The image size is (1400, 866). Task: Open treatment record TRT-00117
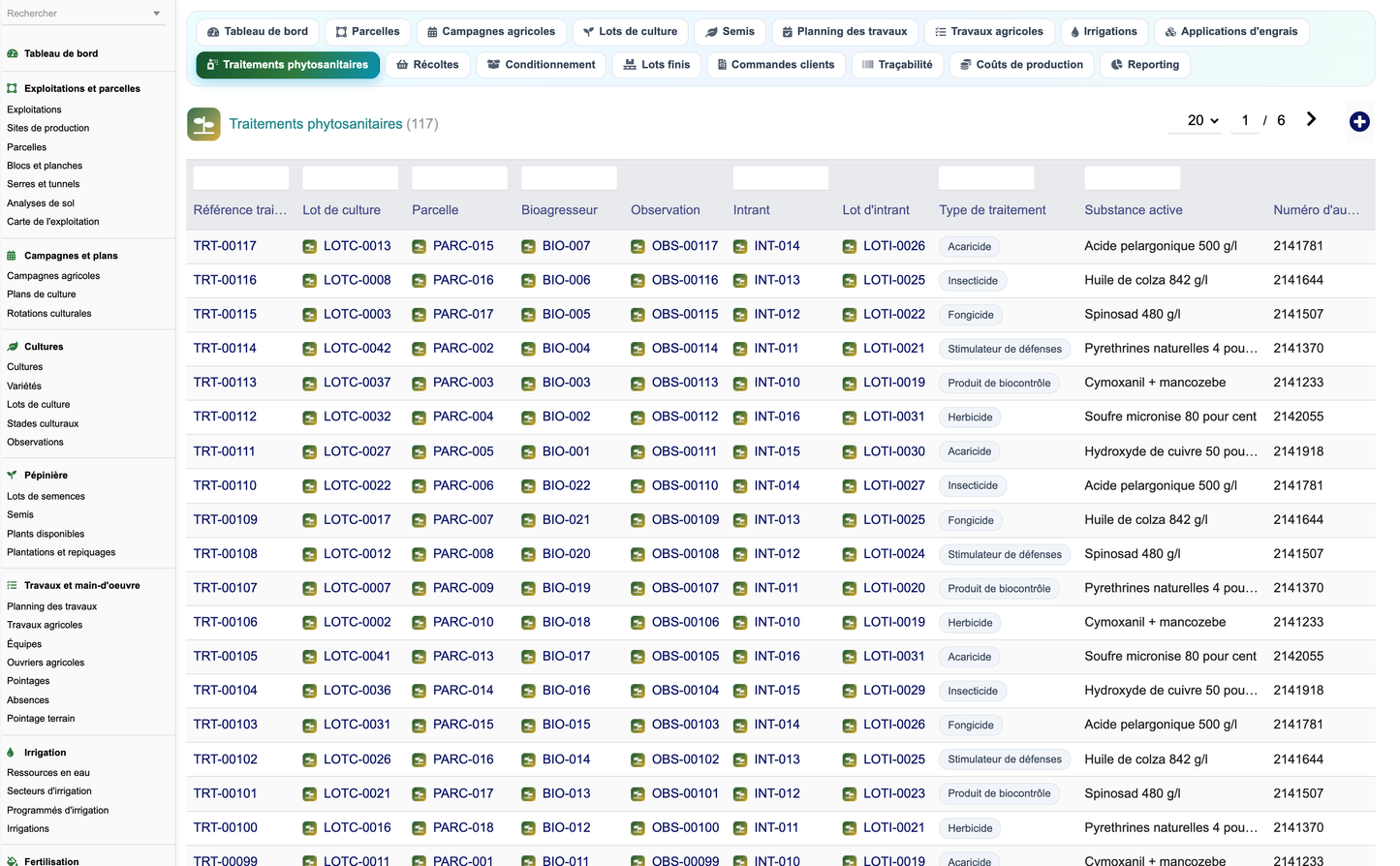[225, 246]
